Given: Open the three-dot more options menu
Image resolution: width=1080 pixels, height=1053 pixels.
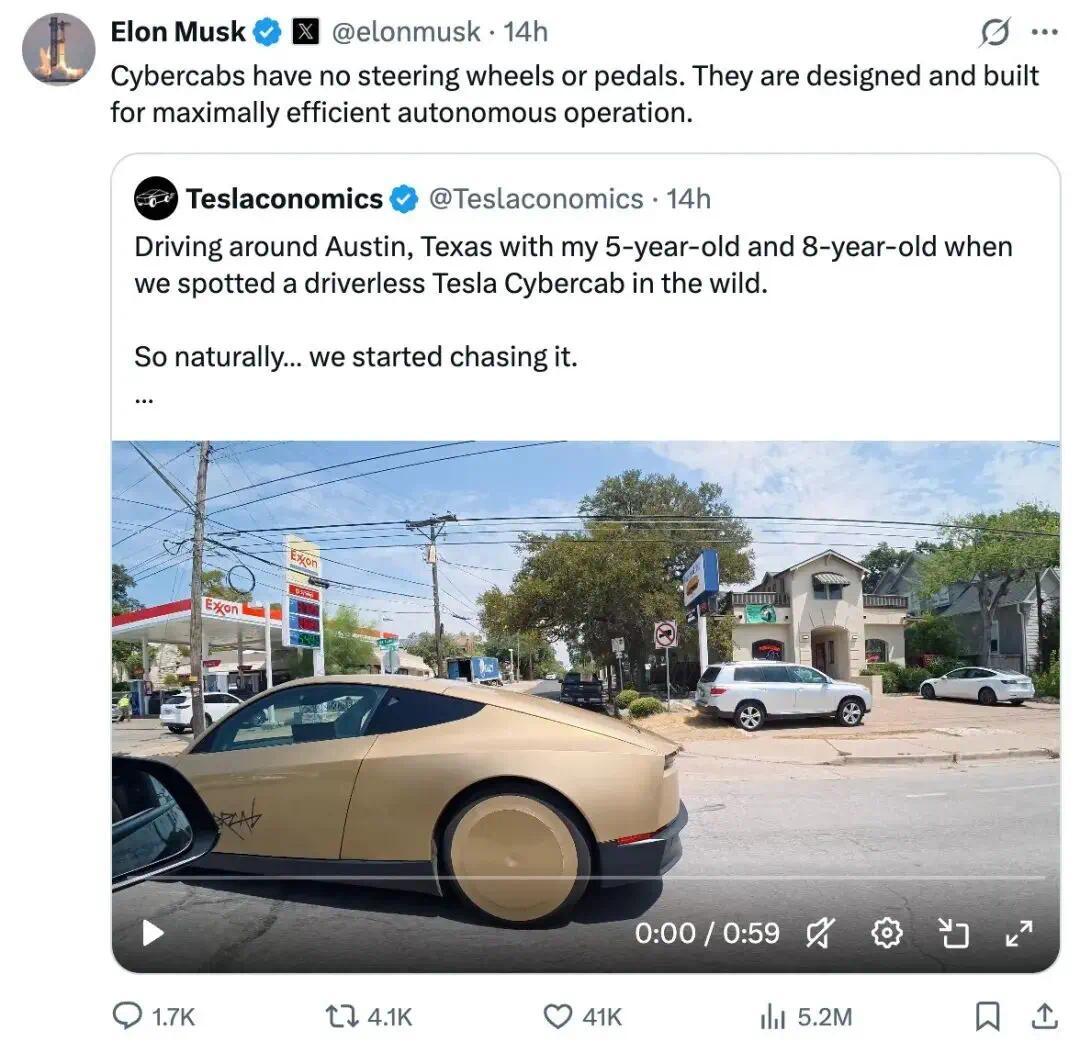Looking at the screenshot, I should click(1045, 32).
